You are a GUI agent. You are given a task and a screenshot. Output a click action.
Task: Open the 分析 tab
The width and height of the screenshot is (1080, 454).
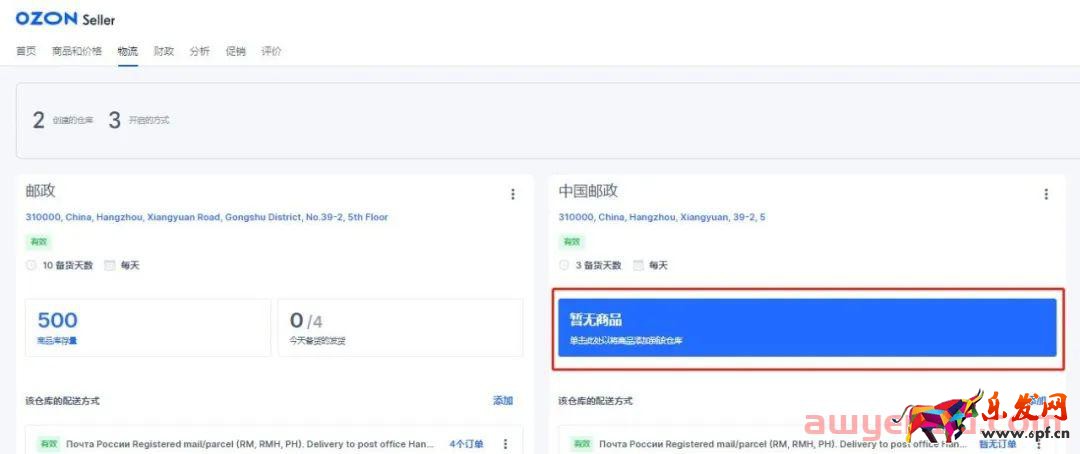coord(200,51)
